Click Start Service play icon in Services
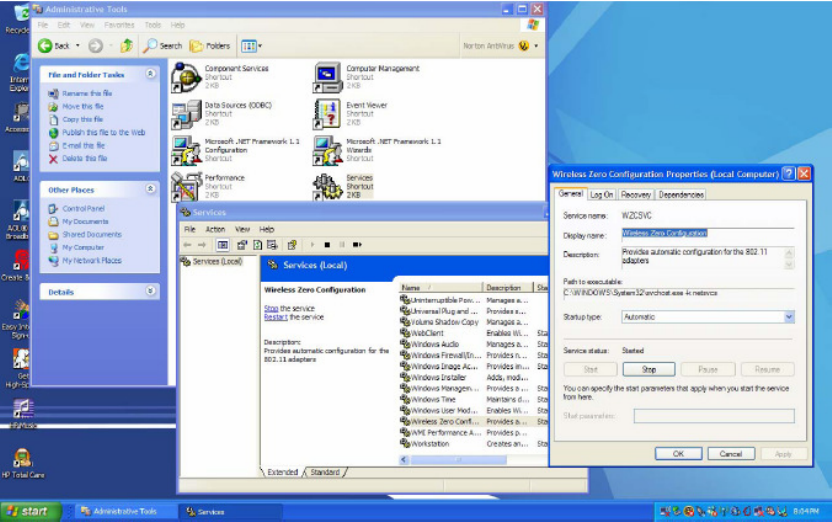The height and width of the screenshot is (522, 832). (x=313, y=245)
